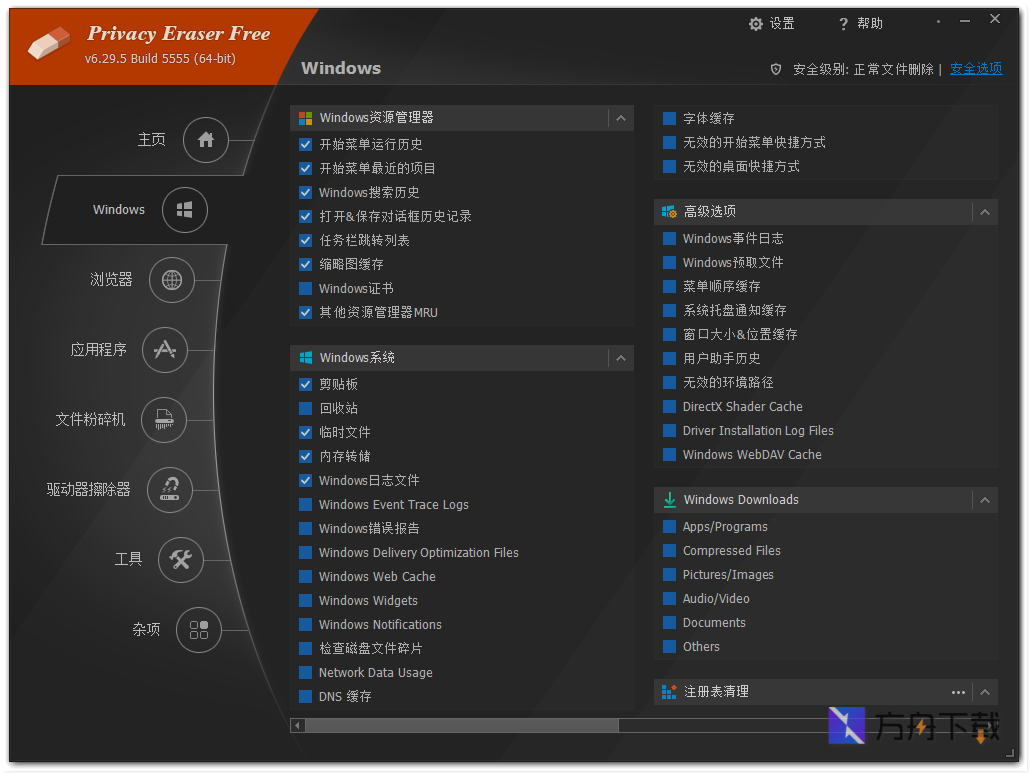Switch to 浏览器 tab label
The height and width of the screenshot is (775, 1031).
pos(111,280)
